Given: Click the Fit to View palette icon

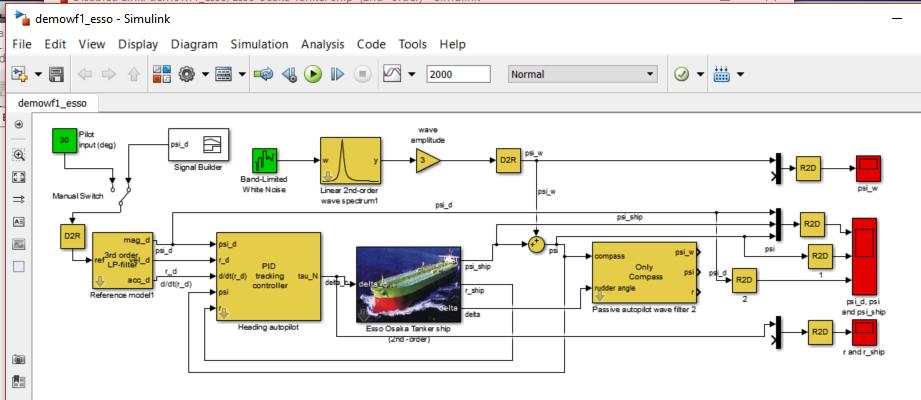Looking at the screenshot, I should [18, 177].
